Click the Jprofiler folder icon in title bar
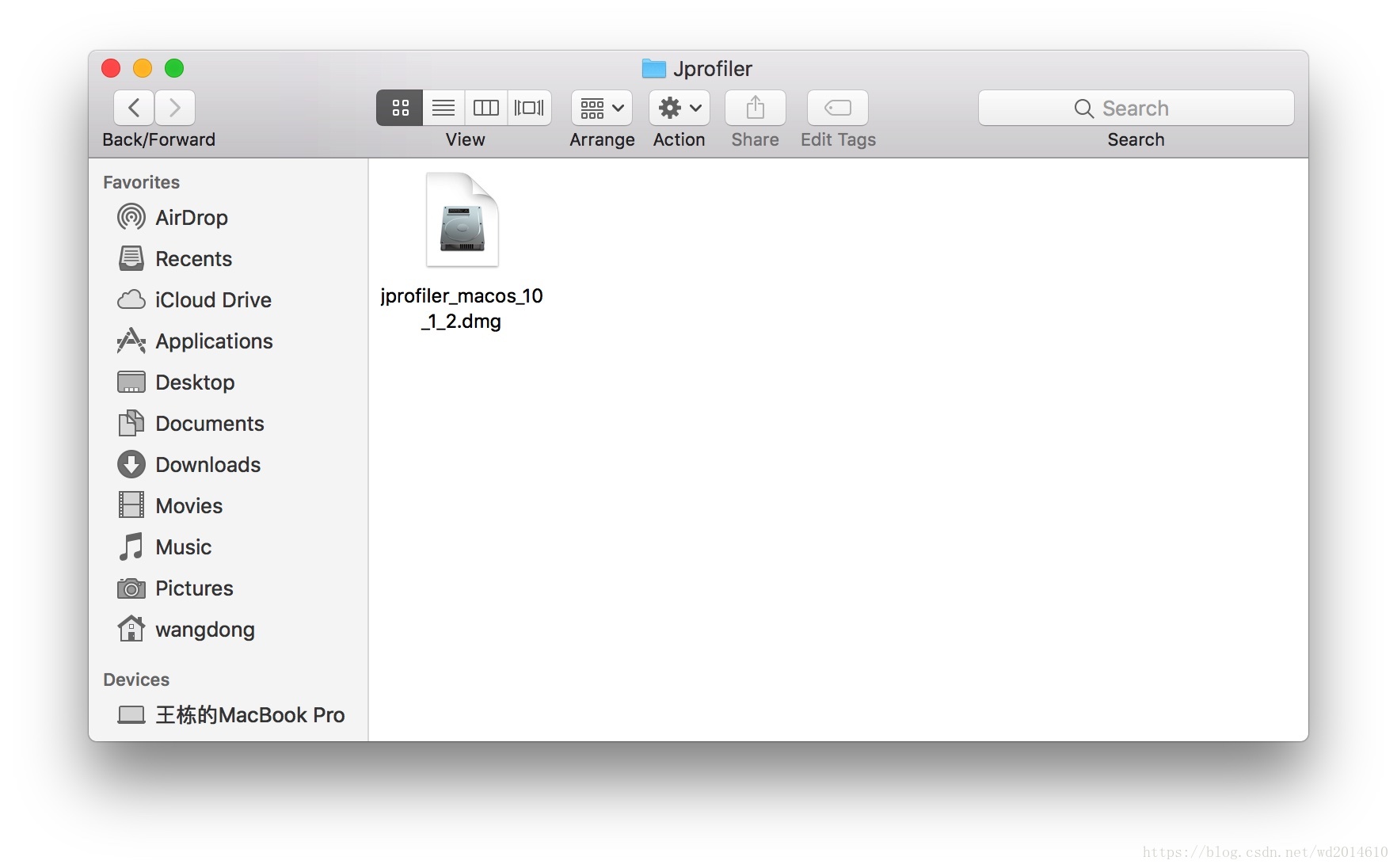Image resolution: width=1397 pixels, height=868 pixels. 653,69
